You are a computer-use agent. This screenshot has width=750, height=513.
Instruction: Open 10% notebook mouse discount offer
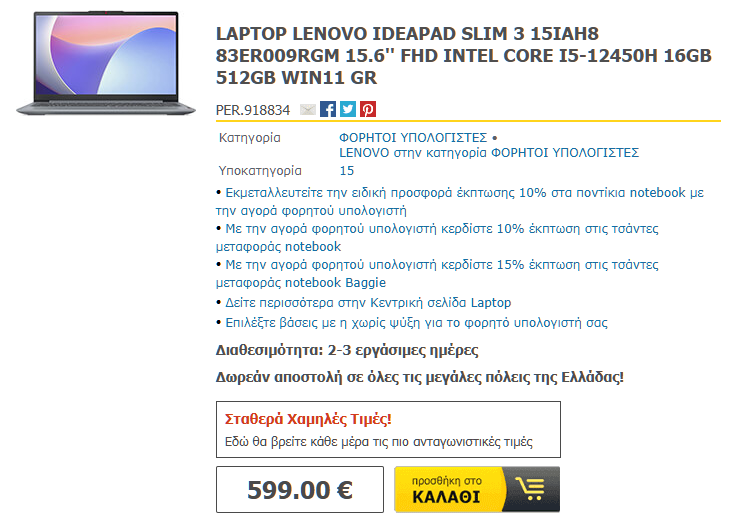point(460,201)
